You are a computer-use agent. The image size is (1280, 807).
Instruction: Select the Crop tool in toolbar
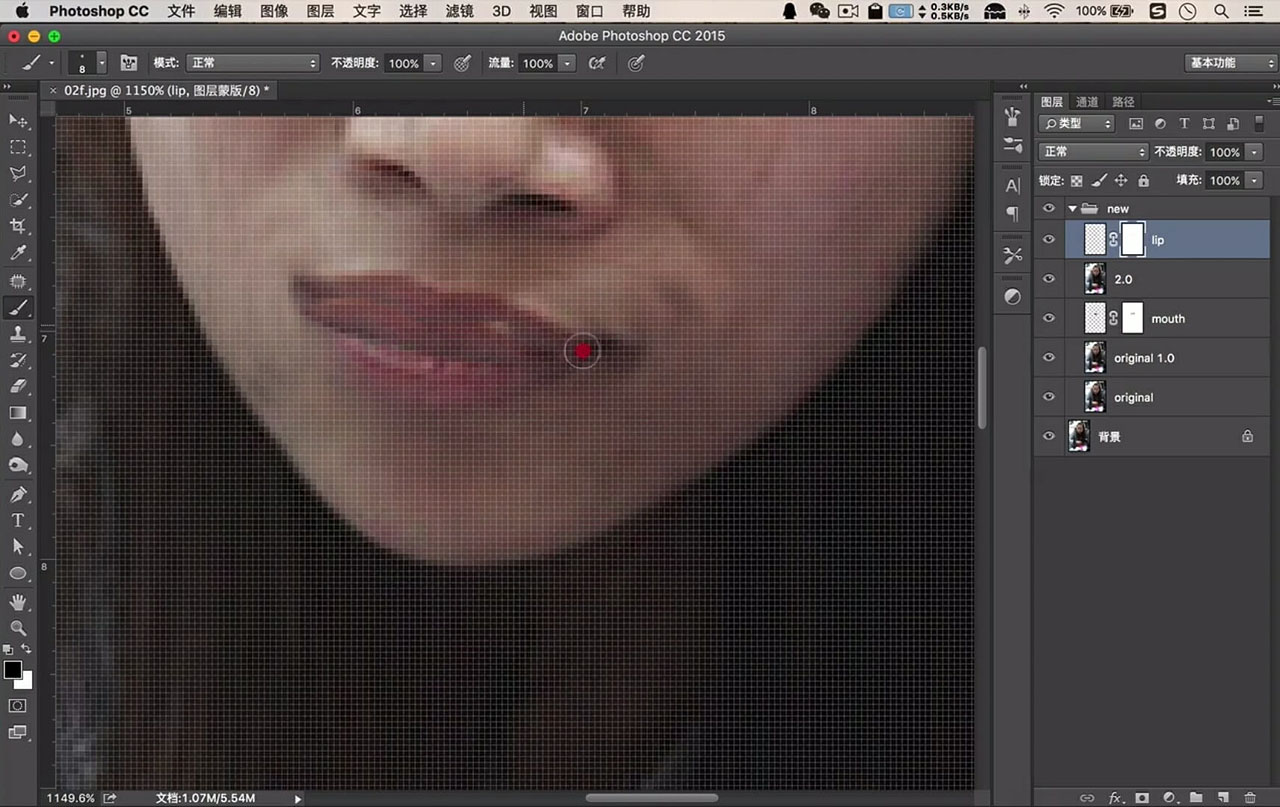tap(18, 226)
